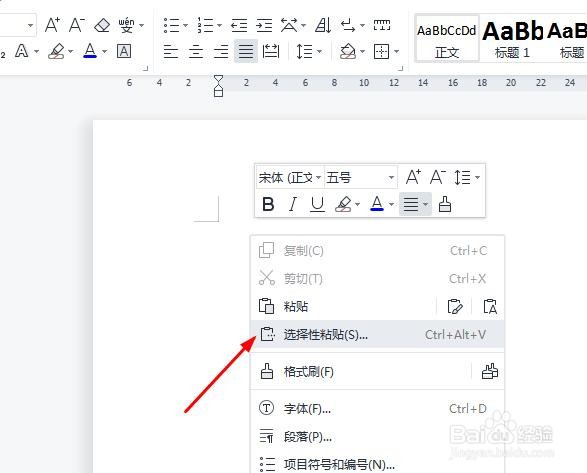Apply paragraph shading color
The height and width of the screenshot is (473, 587).
pyautogui.click(x=348, y=51)
